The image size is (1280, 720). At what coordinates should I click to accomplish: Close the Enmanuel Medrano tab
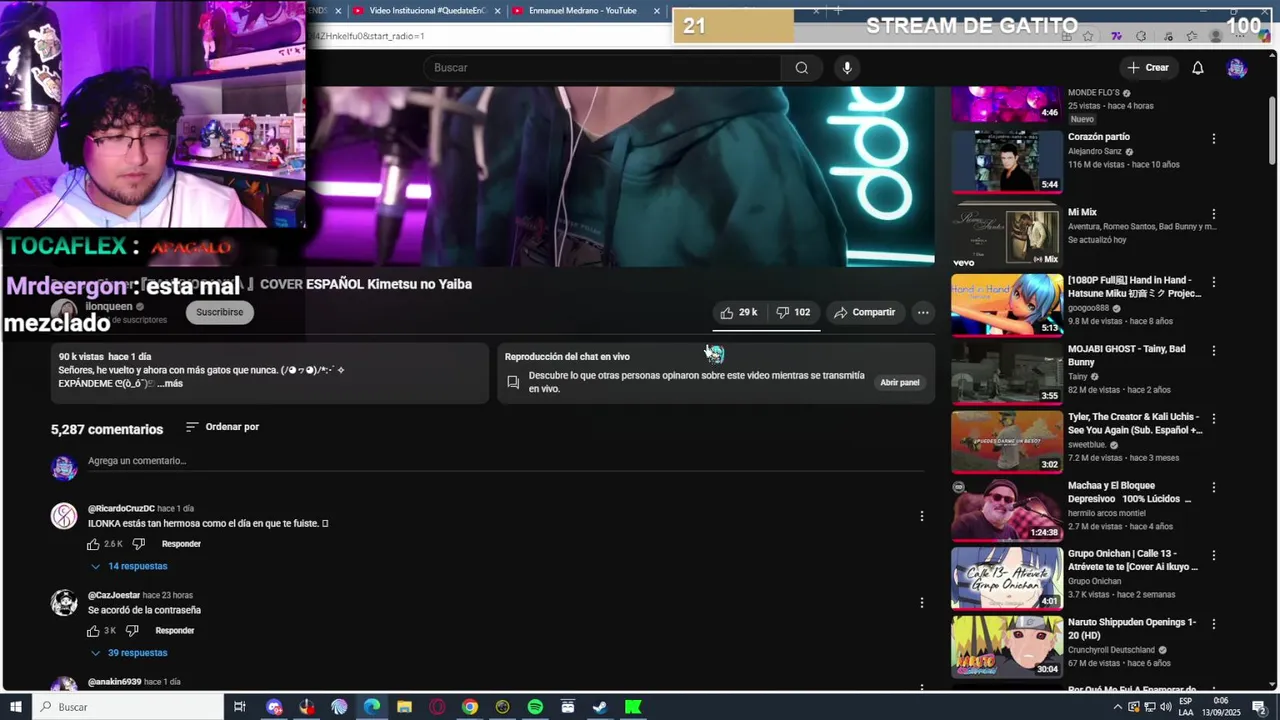tap(657, 11)
